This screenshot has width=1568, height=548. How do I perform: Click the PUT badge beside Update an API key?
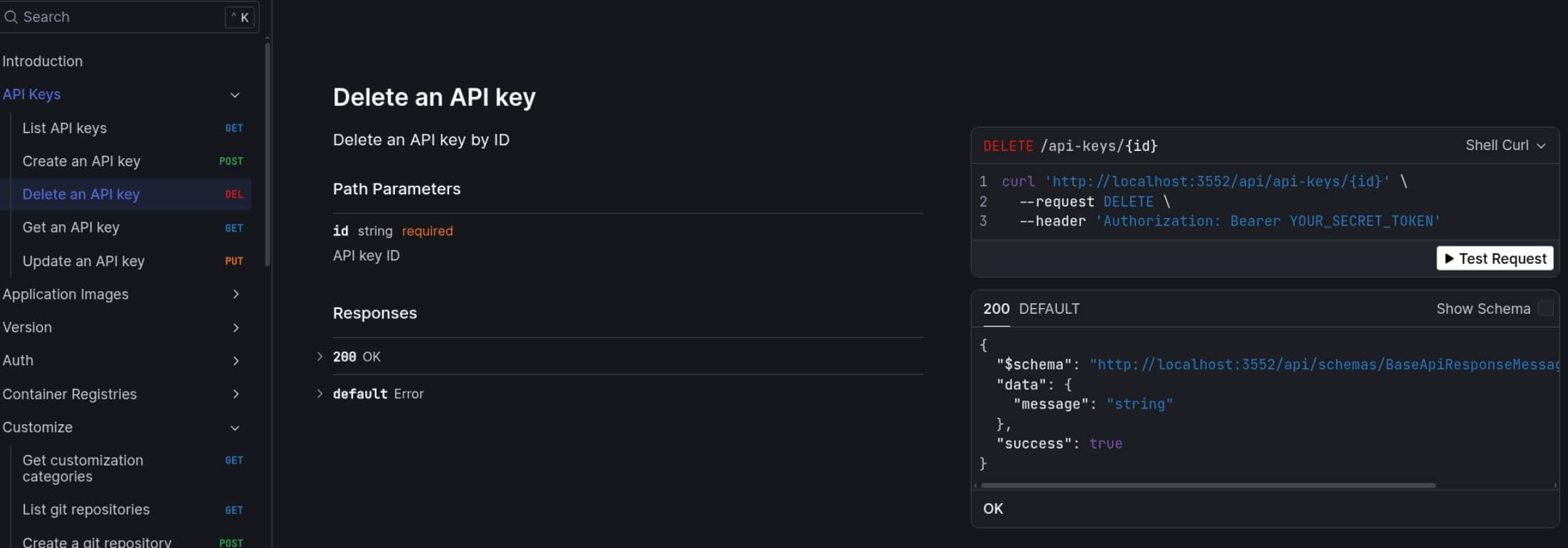(234, 261)
